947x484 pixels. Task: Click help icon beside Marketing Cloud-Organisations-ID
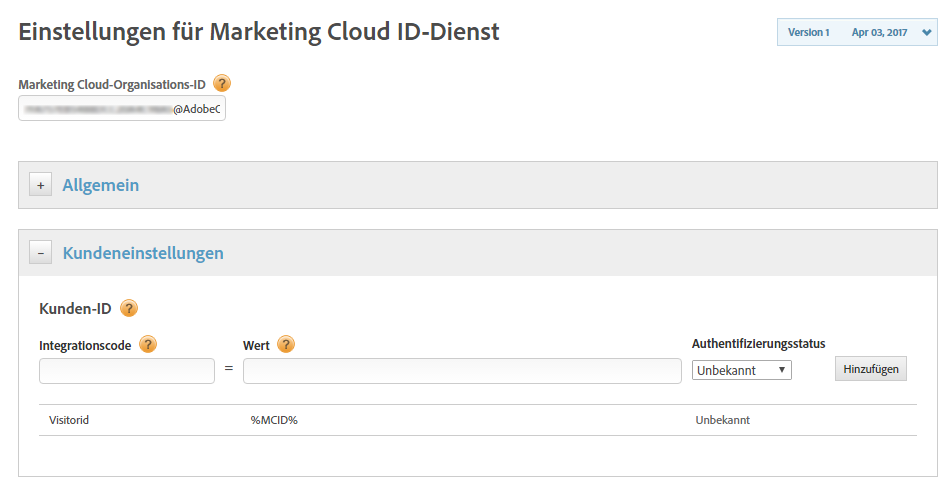(x=222, y=84)
